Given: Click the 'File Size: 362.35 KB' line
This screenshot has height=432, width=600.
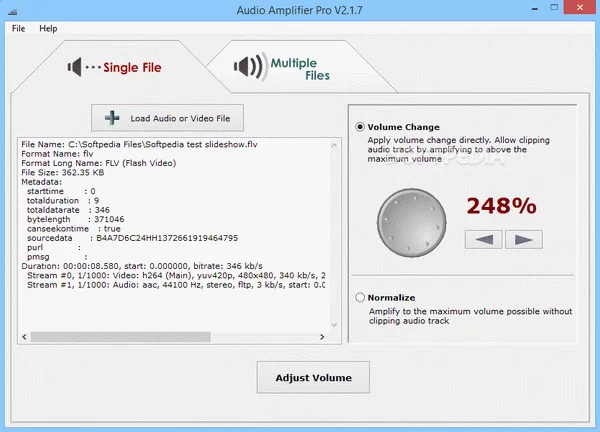Looking at the screenshot, I should [x=62, y=173].
